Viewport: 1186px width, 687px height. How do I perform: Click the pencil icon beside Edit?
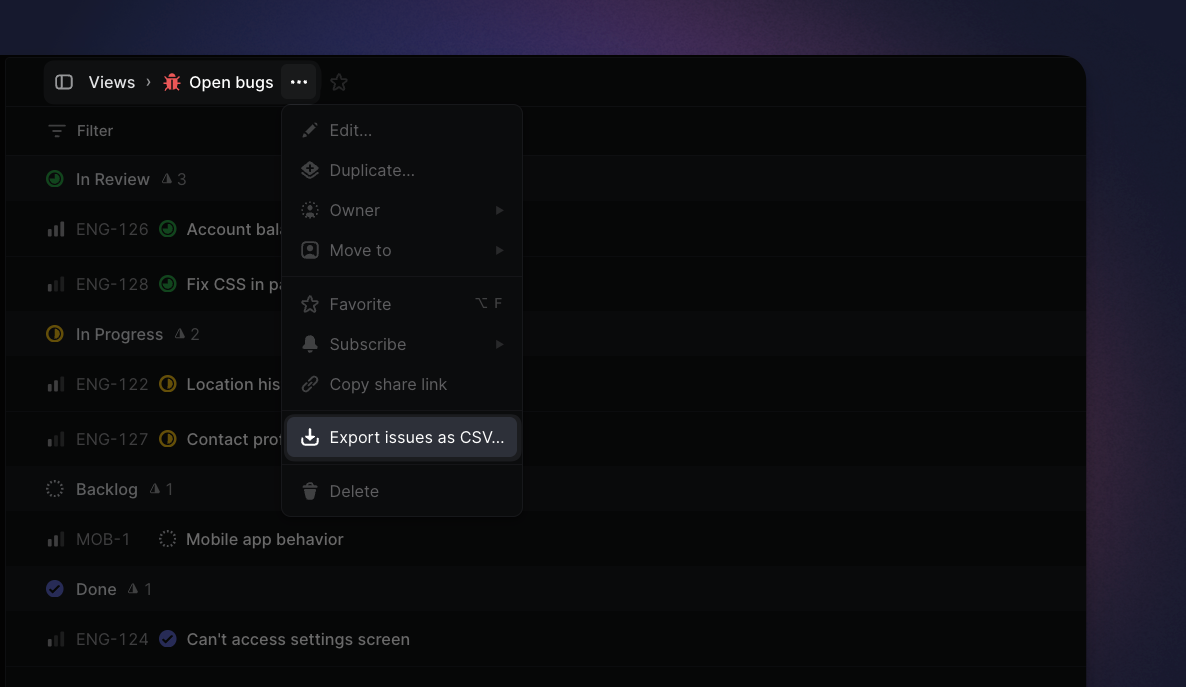tap(310, 129)
